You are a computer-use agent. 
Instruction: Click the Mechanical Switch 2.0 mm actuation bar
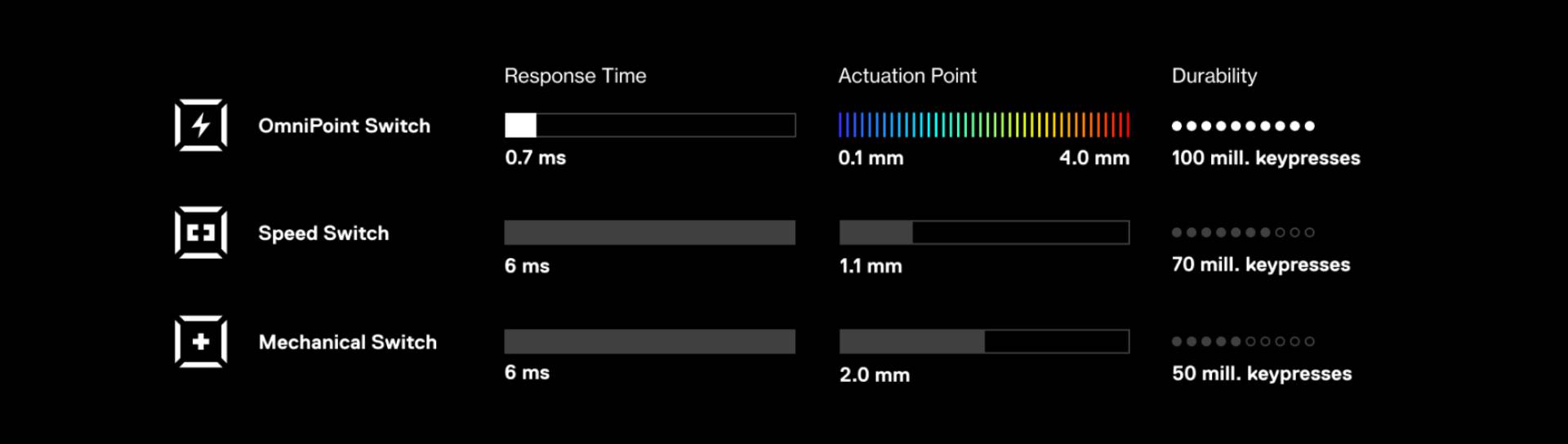tap(984, 341)
